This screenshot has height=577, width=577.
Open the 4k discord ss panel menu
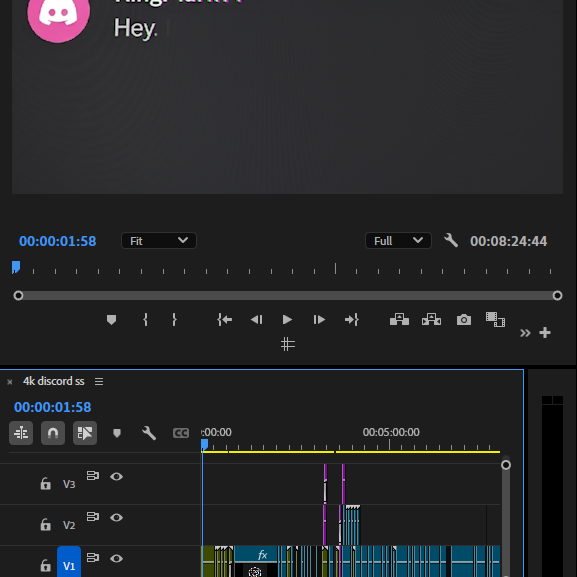[99, 381]
